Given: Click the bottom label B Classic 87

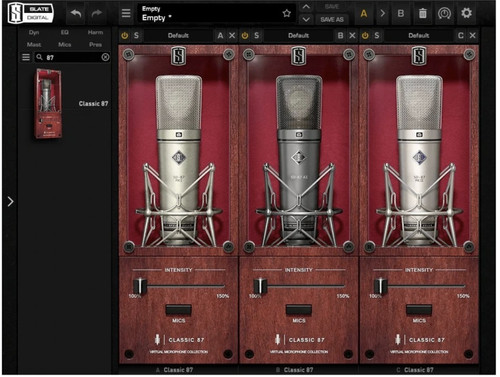Looking at the screenshot, I should click(295, 370).
